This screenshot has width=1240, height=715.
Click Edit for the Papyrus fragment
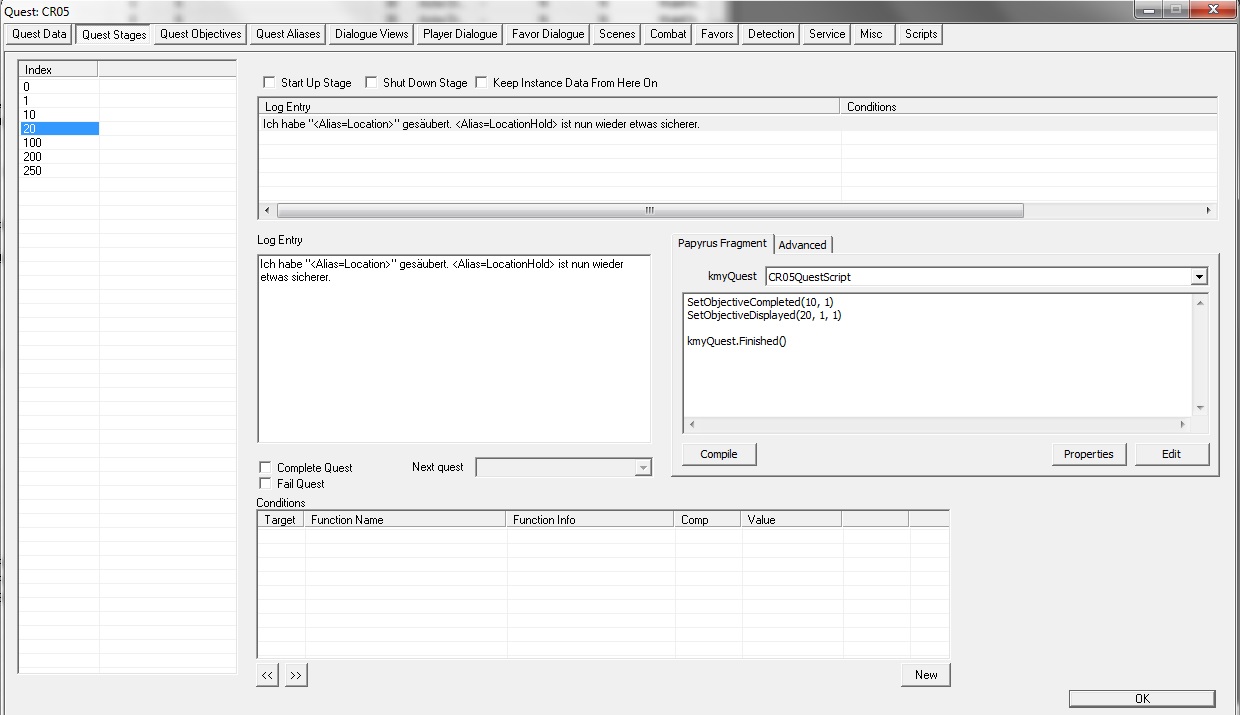(1171, 454)
